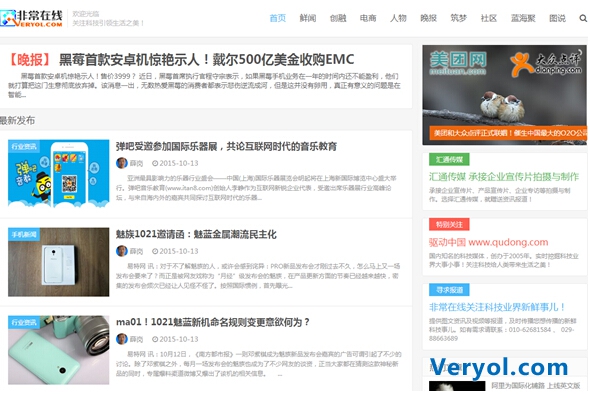590x394 pixels.
Task: Open article 魅族1021邀请函
Action: click(196, 234)
